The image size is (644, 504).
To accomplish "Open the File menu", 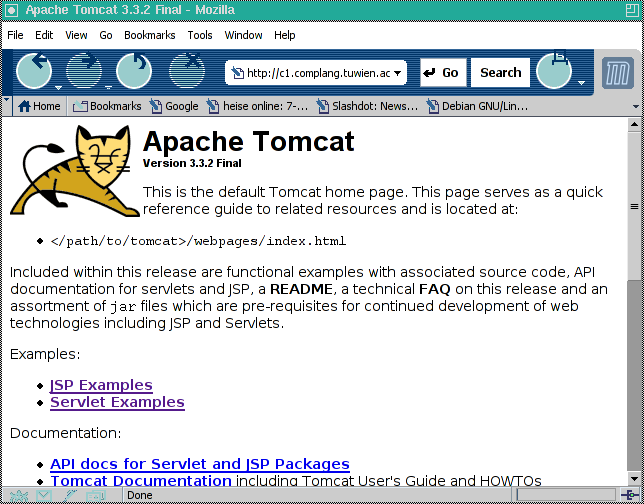I will pos(15,35).
